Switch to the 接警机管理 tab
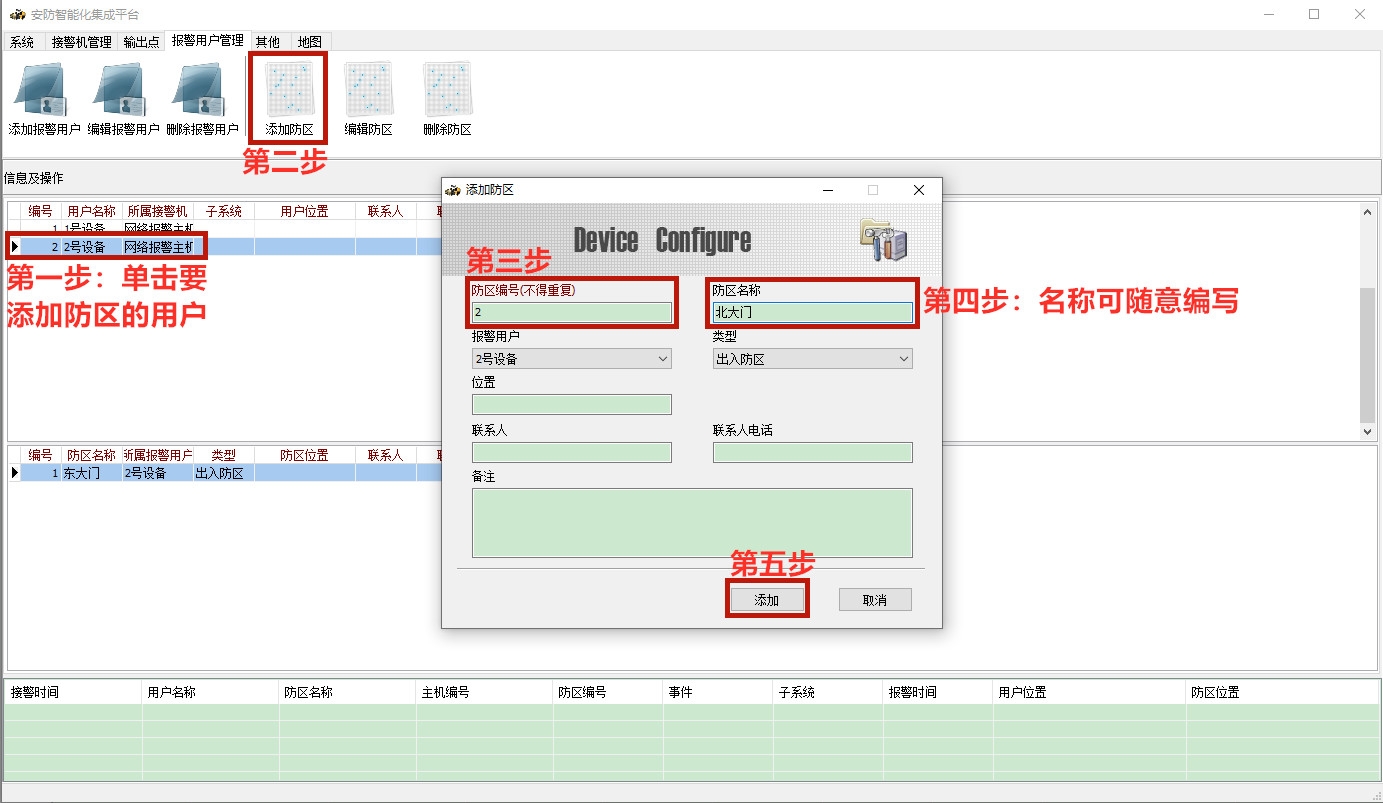The height and width of the screenshot is (803, 1383). point(81,42)
